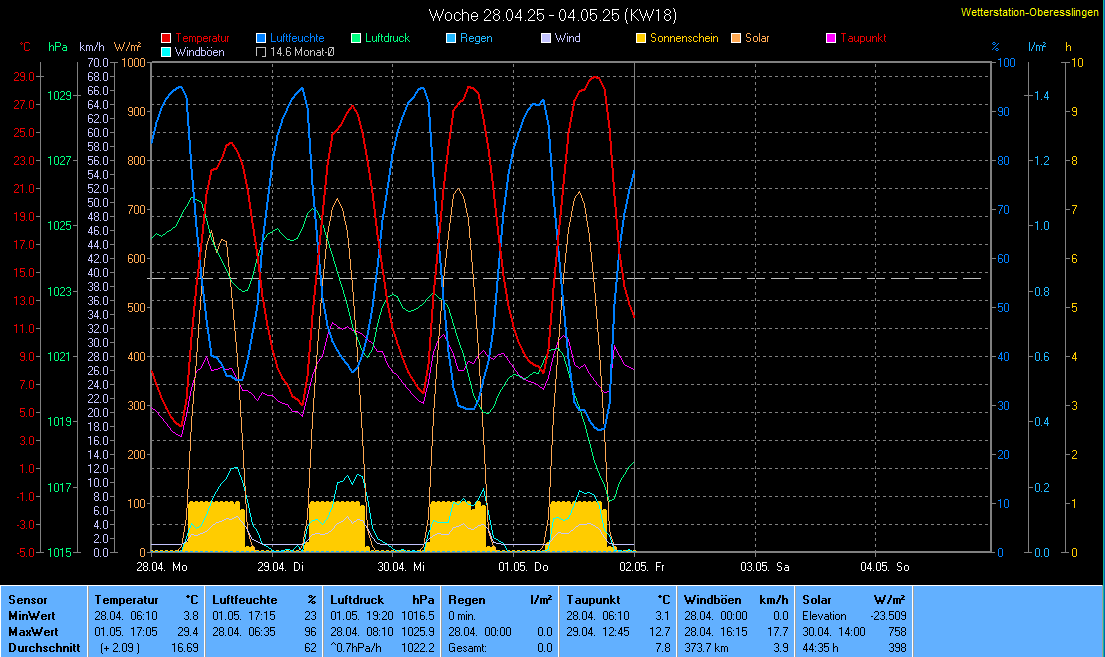Click the 'Sensor' table header
Image resolution: width=1105 pixels, height=657 pixels.
tap(27, 600)
